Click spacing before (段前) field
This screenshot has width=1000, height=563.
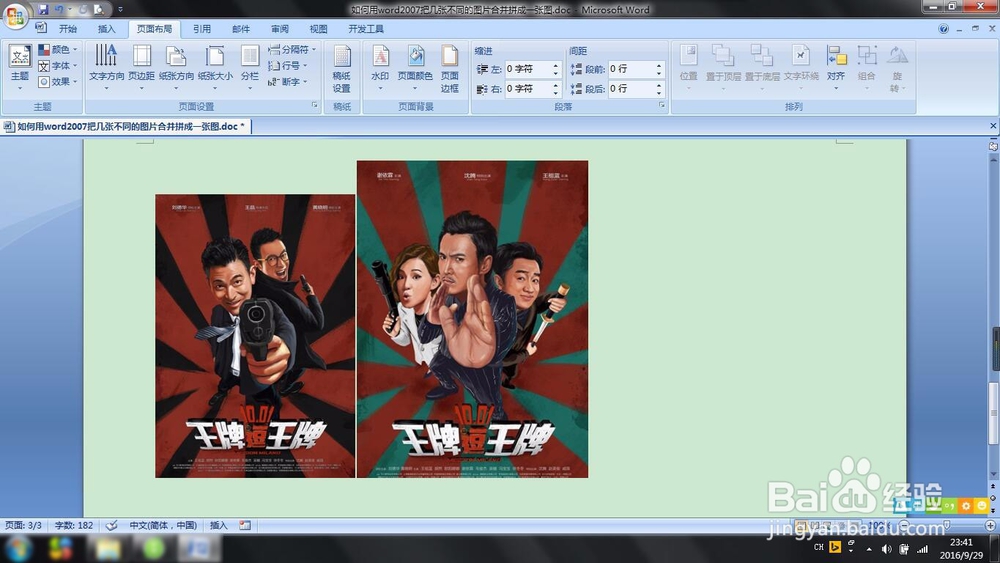(631, 69)
